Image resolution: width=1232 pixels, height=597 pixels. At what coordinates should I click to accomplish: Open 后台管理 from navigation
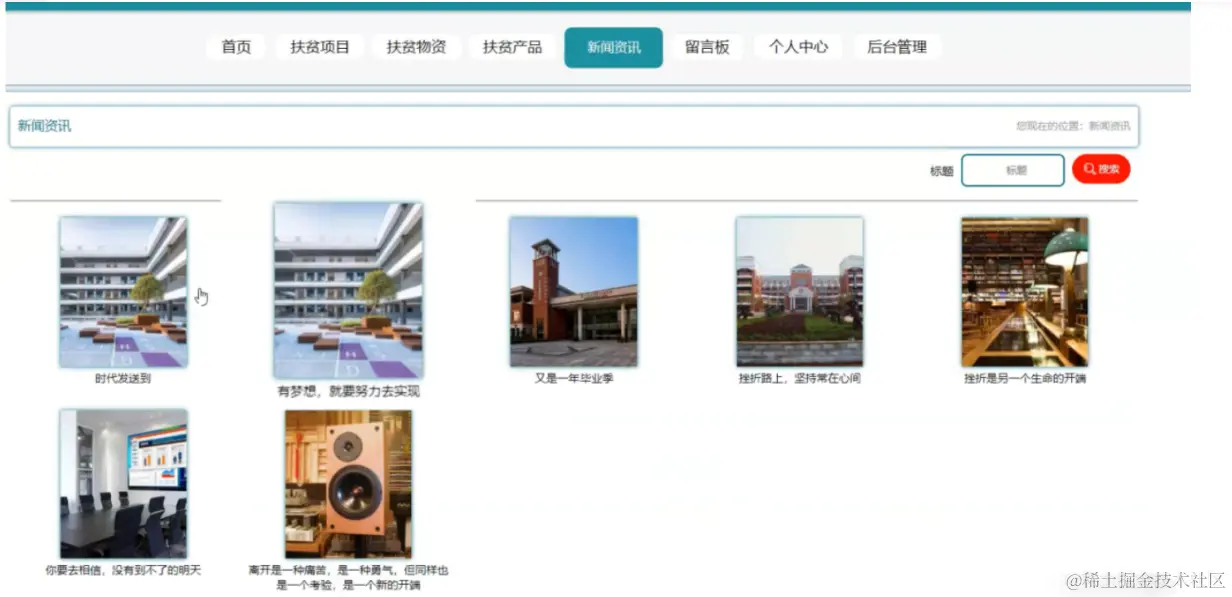[x=897, y=47]
